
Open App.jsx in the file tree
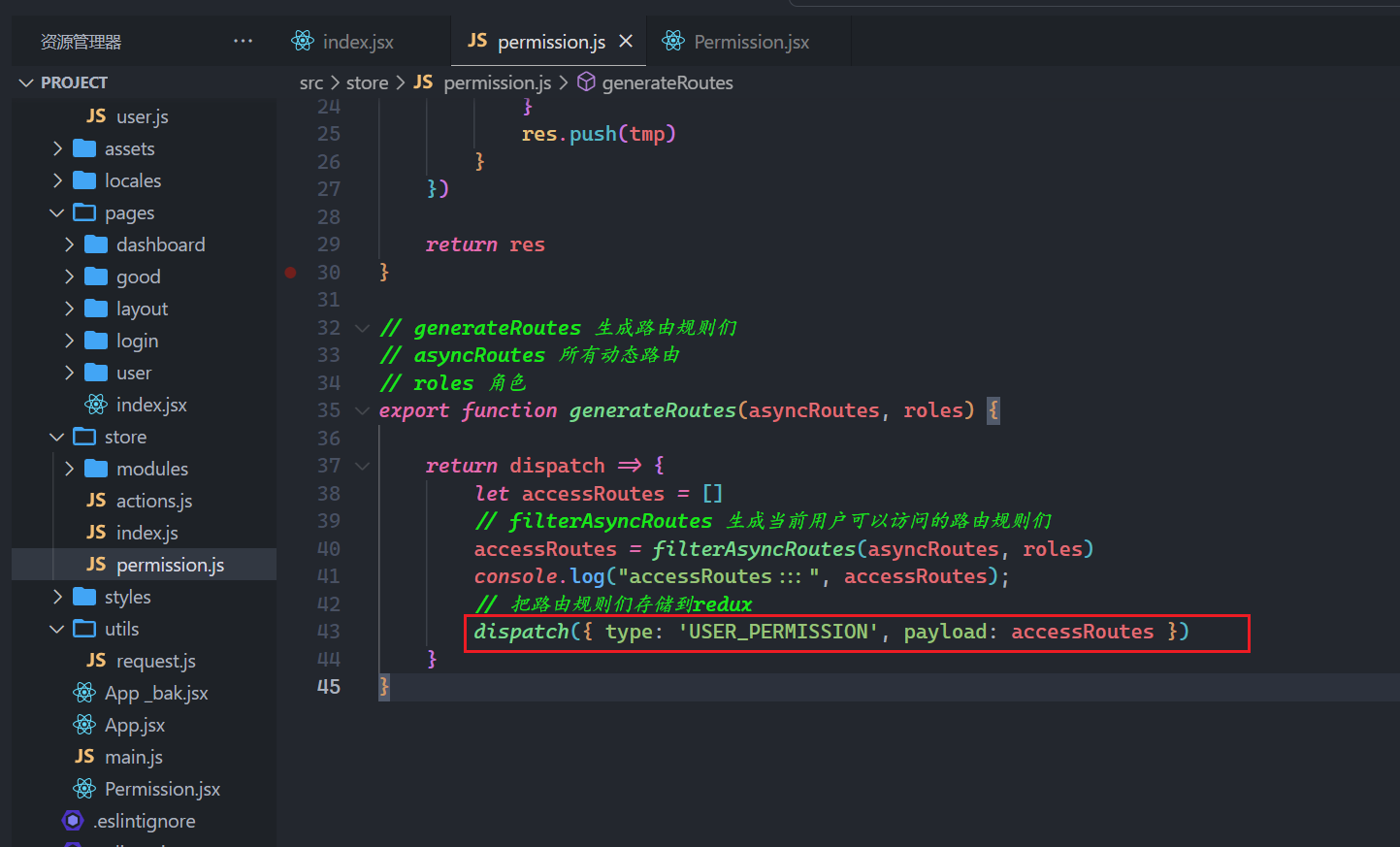[134, 725]
